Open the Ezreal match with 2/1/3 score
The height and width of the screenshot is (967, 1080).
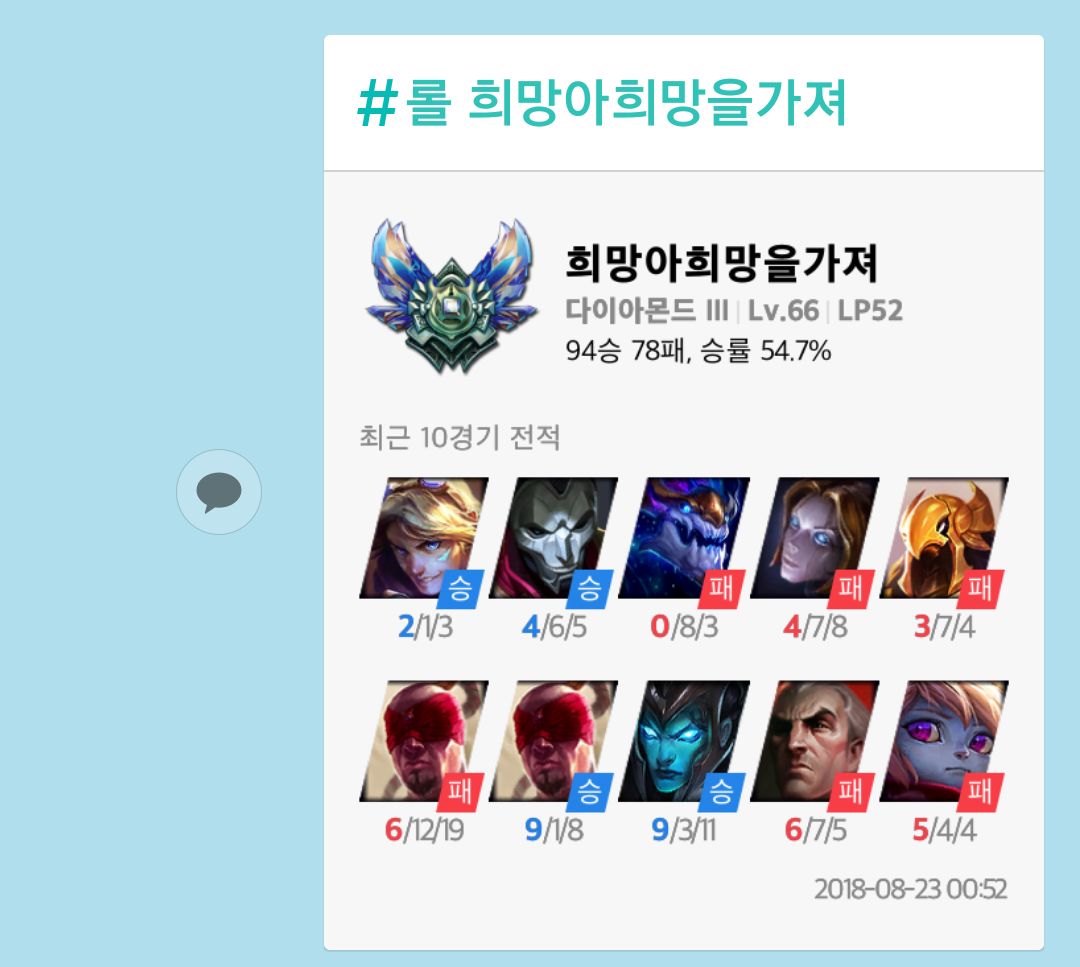click(x=424, y=538)
